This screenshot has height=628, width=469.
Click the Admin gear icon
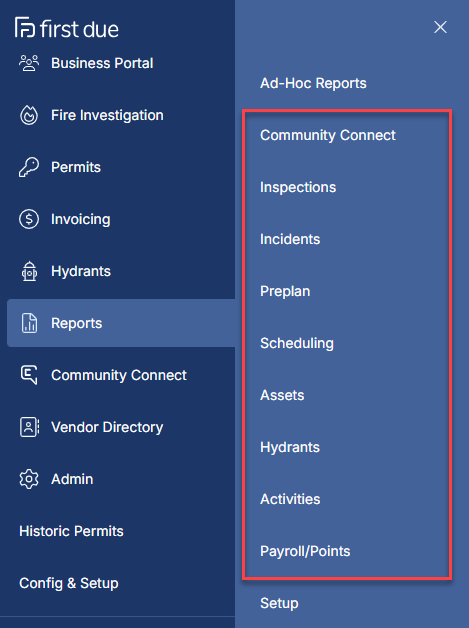pyautogui.click(x=29, y=479)
